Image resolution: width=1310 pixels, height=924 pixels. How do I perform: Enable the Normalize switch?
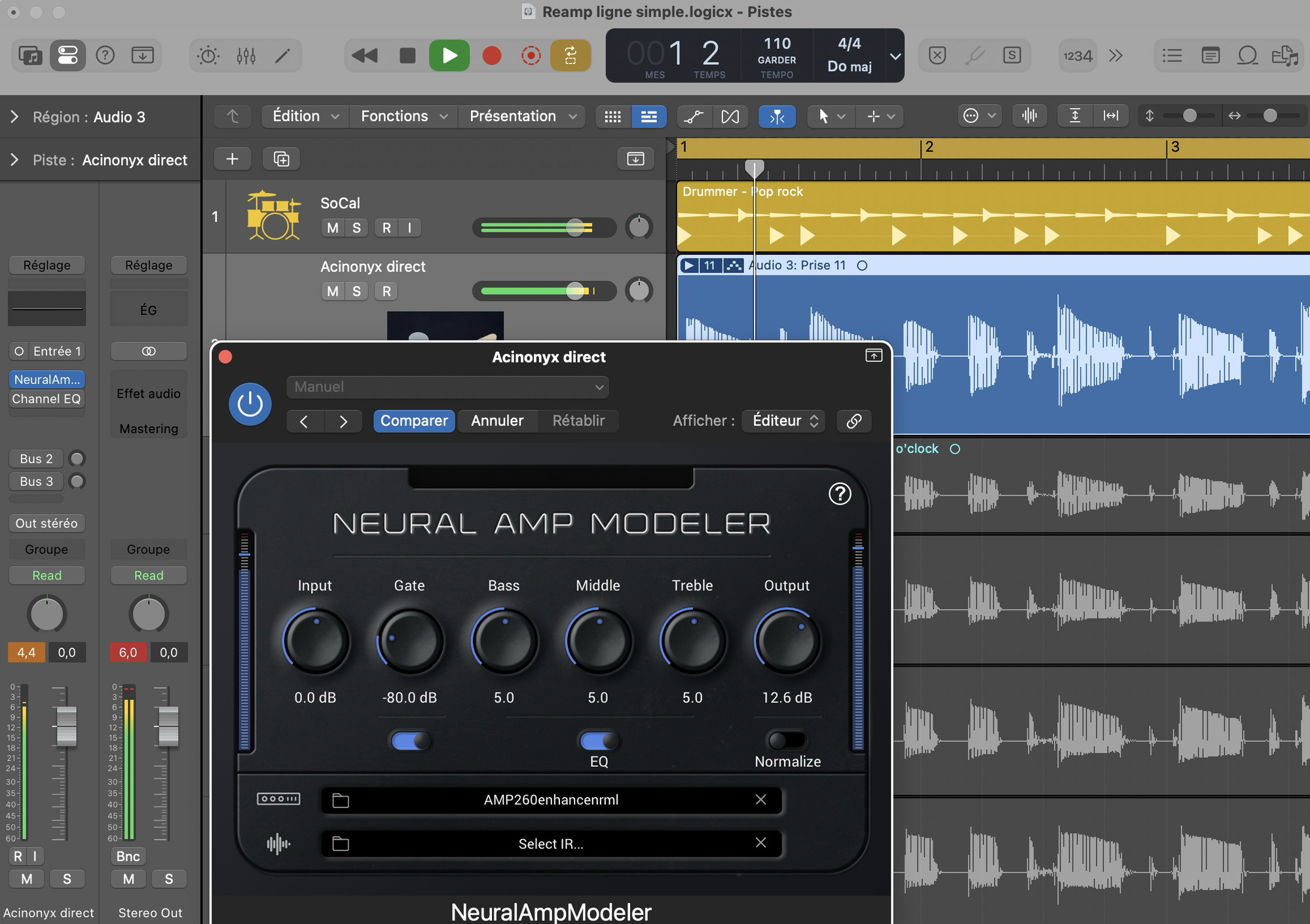(x=787, y=741)
